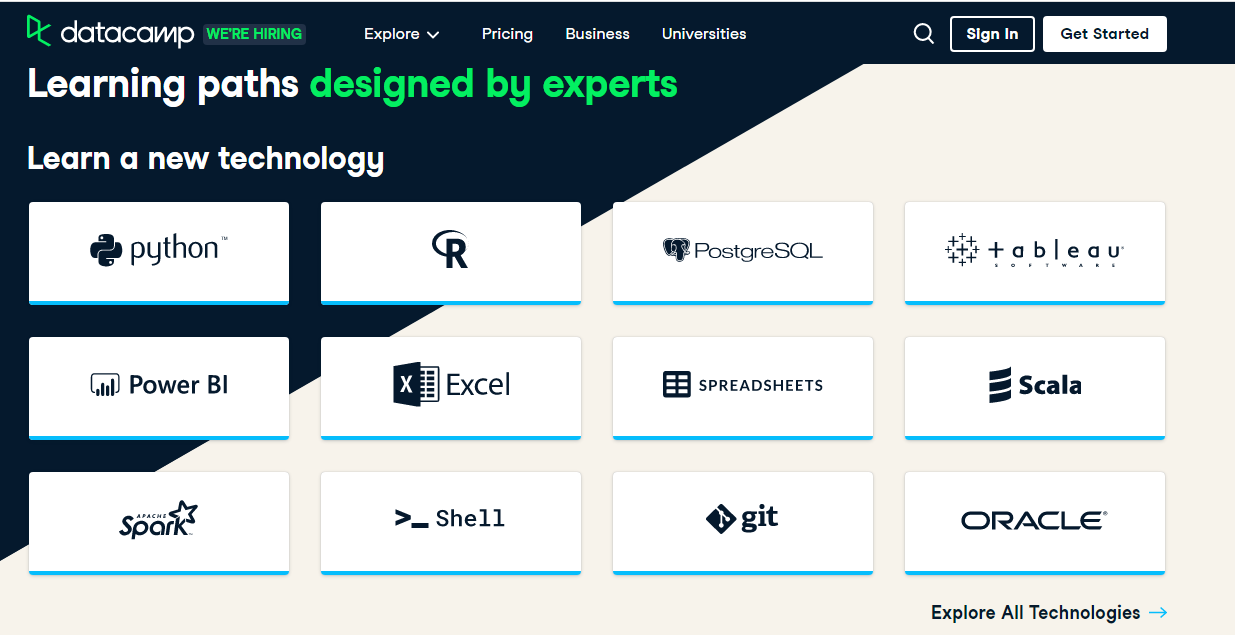Open the search magnifier icon
Screen dimensions: 1235x635
point(923,34)
